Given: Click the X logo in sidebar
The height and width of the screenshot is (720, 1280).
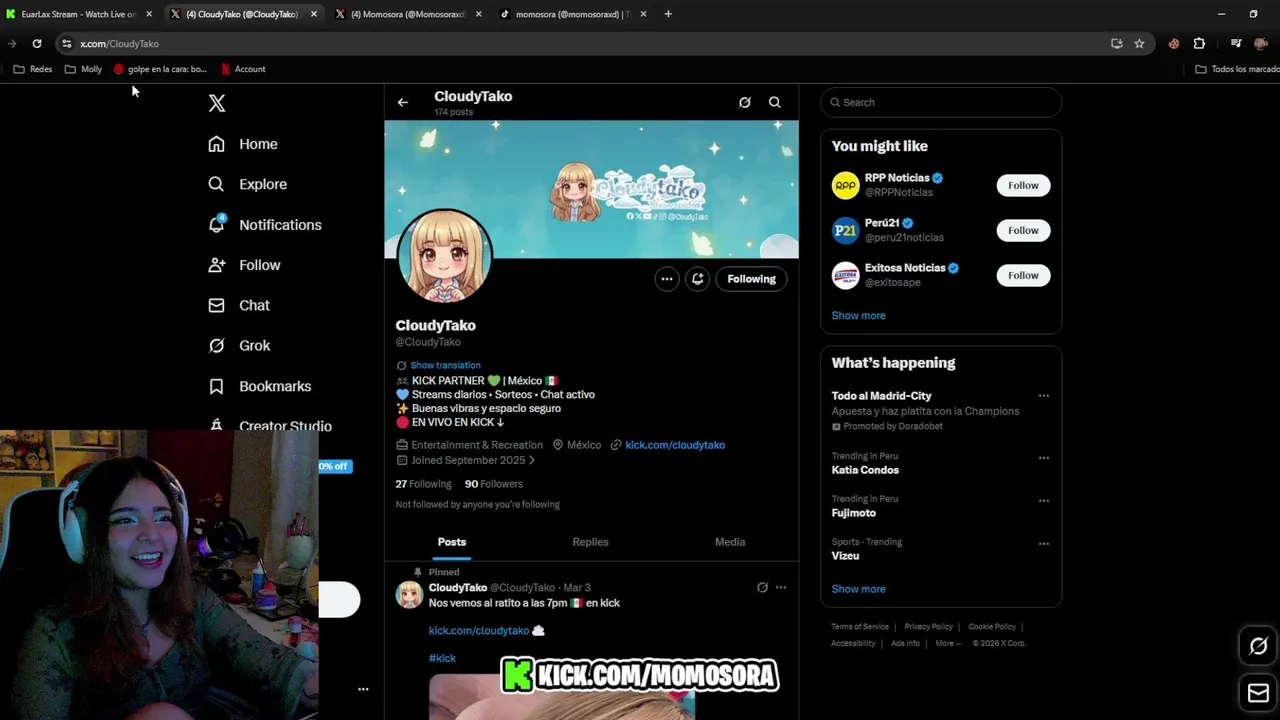Looking at the screenshot, I should pyautogui.click(x=217, y=103).
